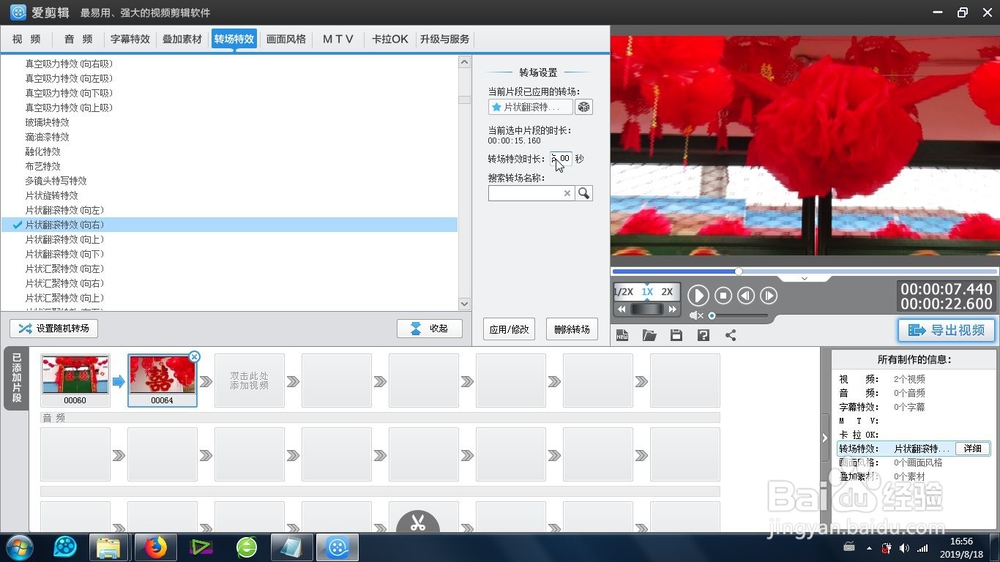Image resolution: width=1000 pixels, height=562 pixels.
Task: Click the jog speed wheel slider
Action: (647, 309)
